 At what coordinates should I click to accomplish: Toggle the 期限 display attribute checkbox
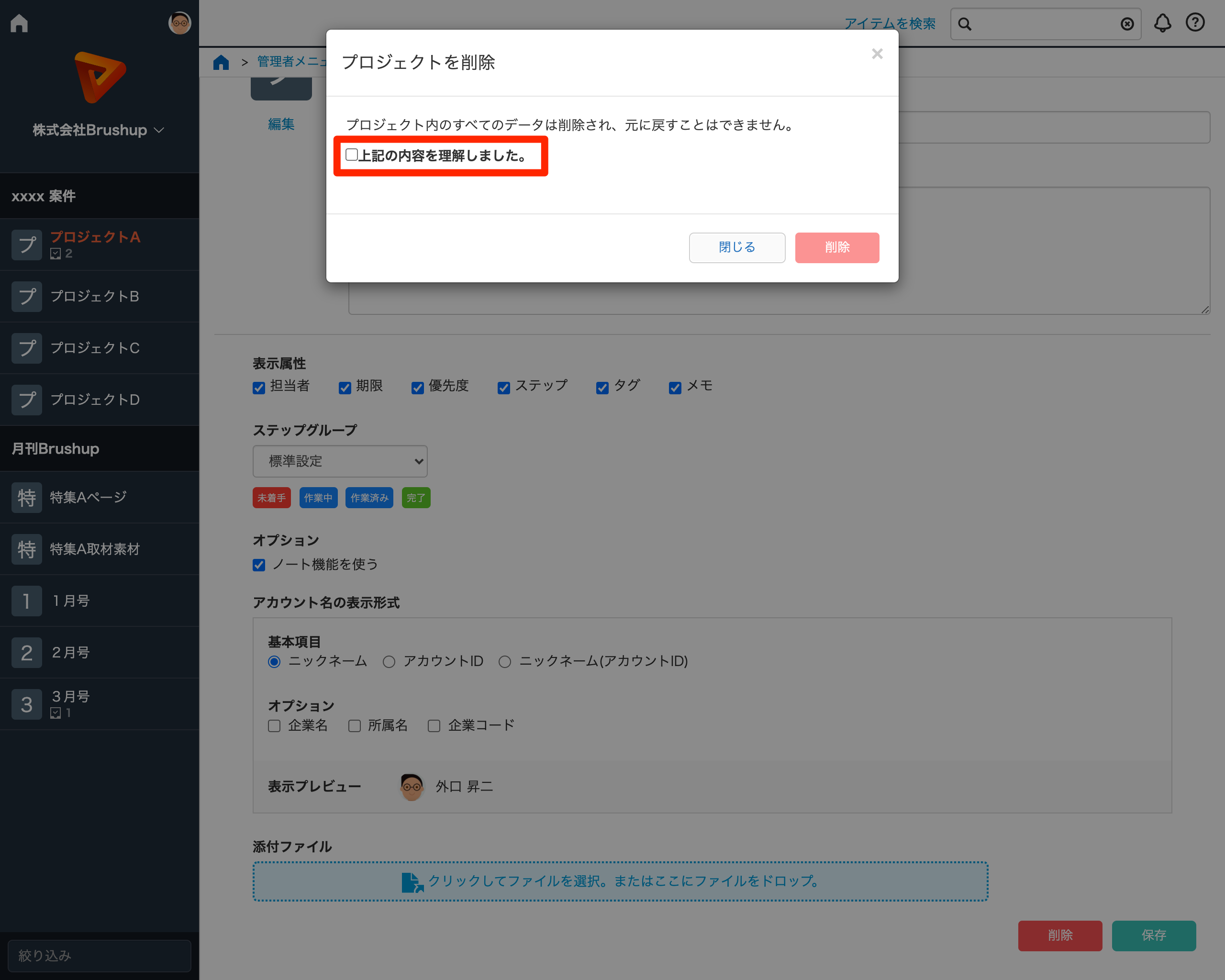click(x=345, y=388)
